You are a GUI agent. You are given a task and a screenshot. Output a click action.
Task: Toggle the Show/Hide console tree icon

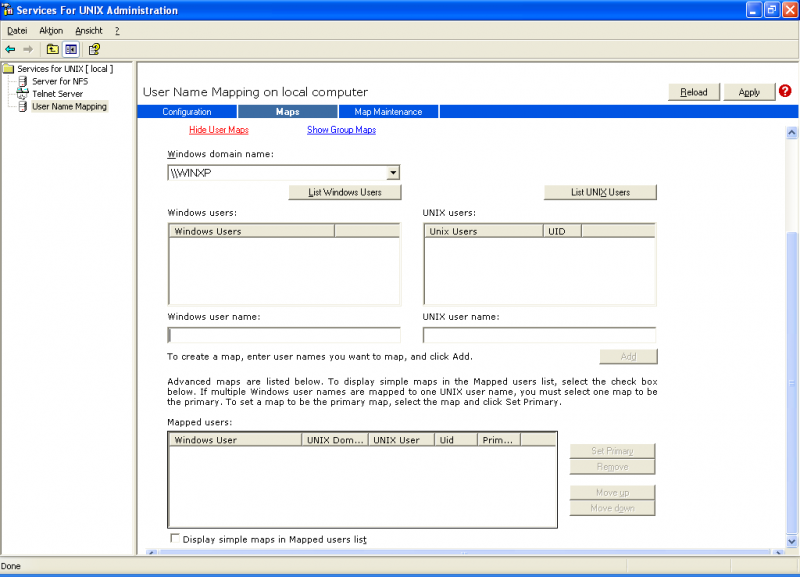pos(71,48)
